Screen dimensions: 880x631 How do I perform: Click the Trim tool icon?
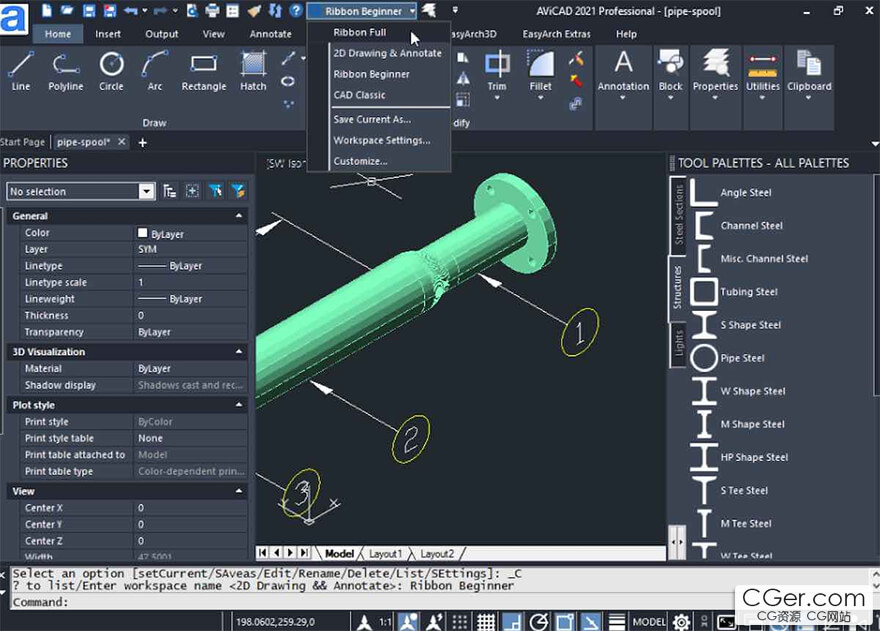pyautogui.click(x=497, y=63)
